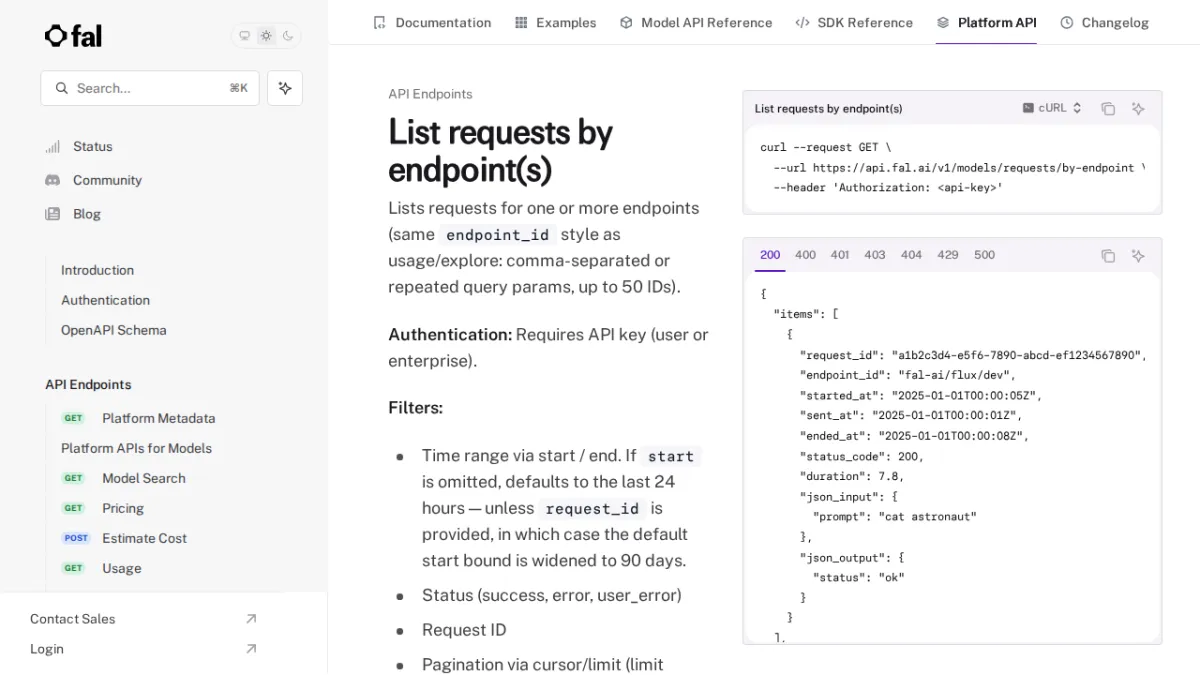The height and width of the screenshot is (675, 1200).
Task: Open the Community link
Action: (107, 180)
